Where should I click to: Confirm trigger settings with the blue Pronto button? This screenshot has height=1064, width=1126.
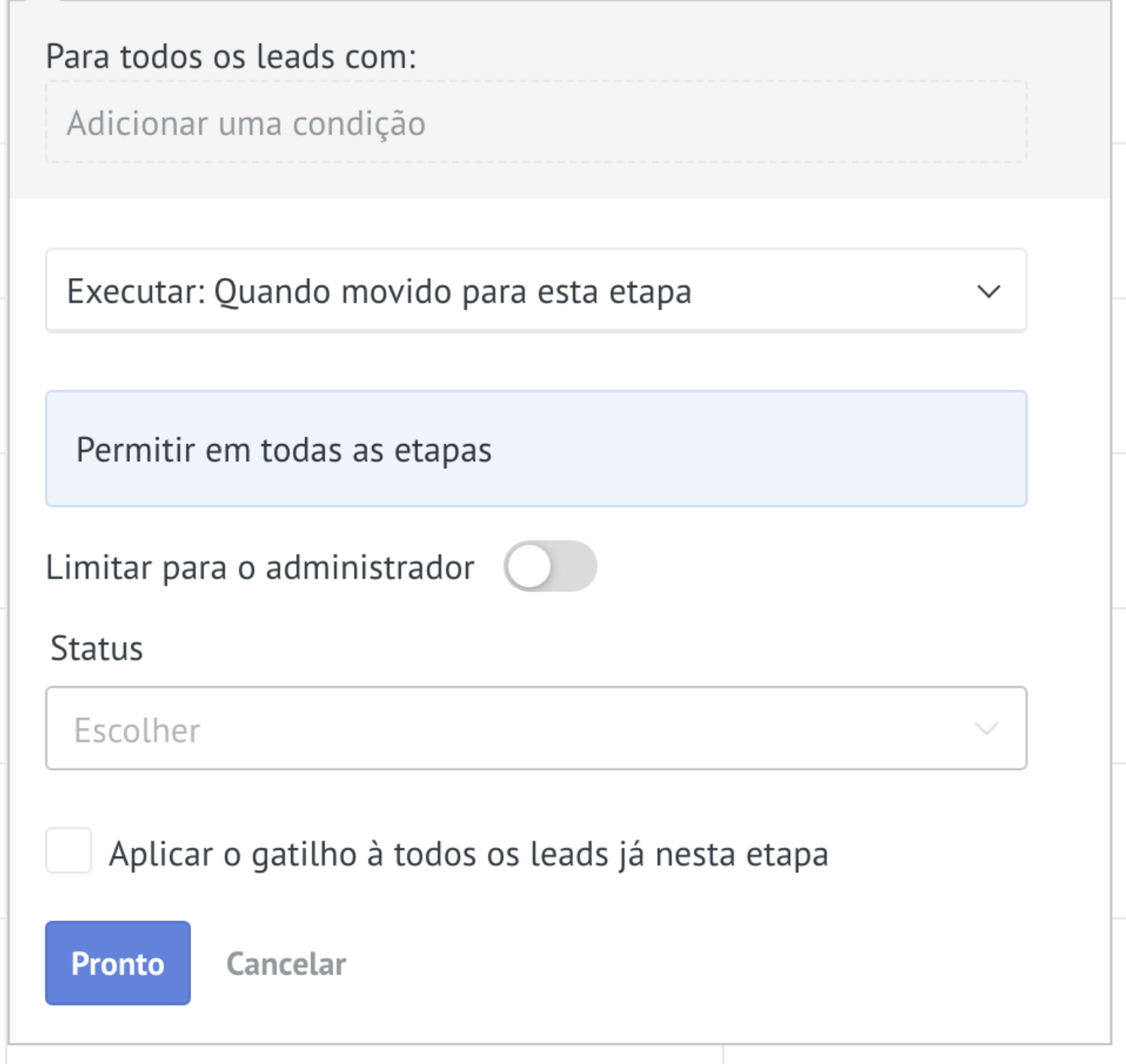click(118, 963)
